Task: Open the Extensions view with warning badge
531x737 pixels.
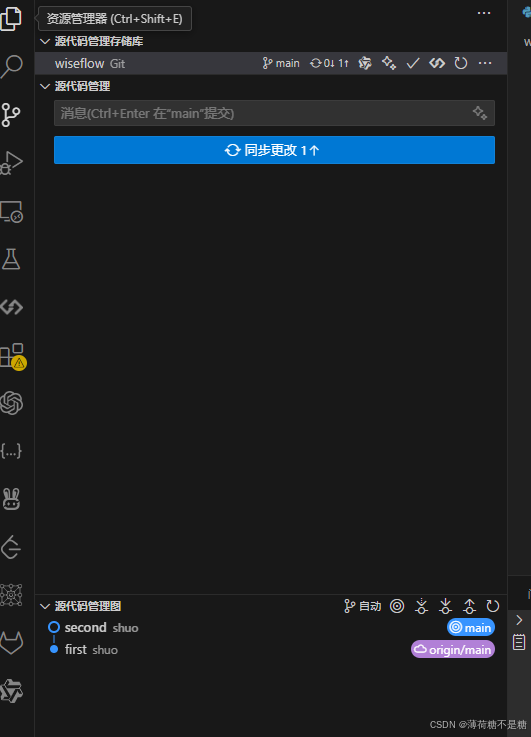Action: pyautogui.click(x=12, y=356)
